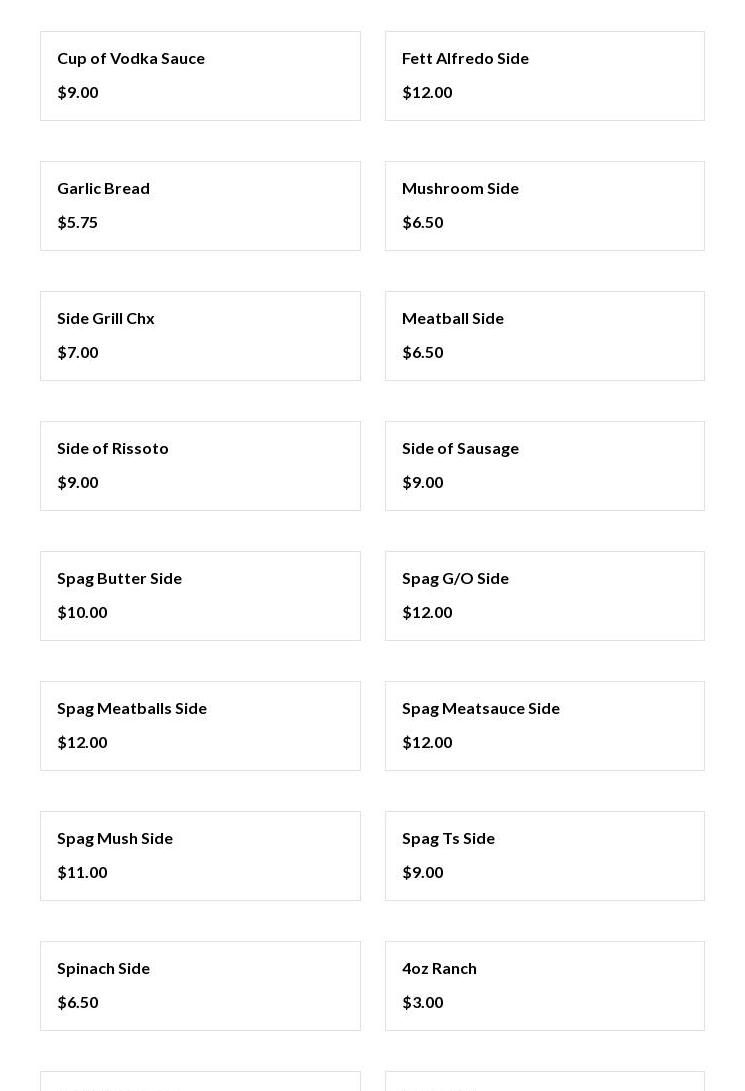Select Spag Meatballs Side item
Screen dimensions: 745x1091
point(200,726)
